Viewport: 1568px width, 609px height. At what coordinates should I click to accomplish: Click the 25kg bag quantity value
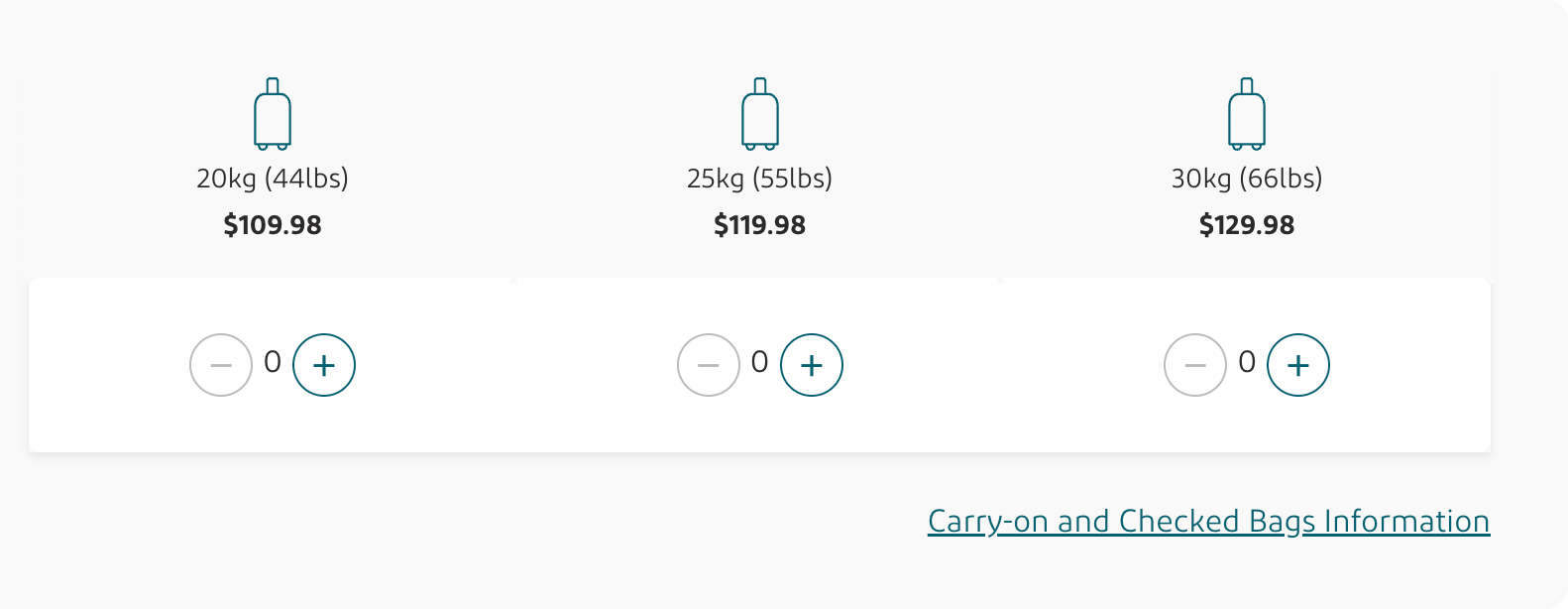click(x=760, y=363)
